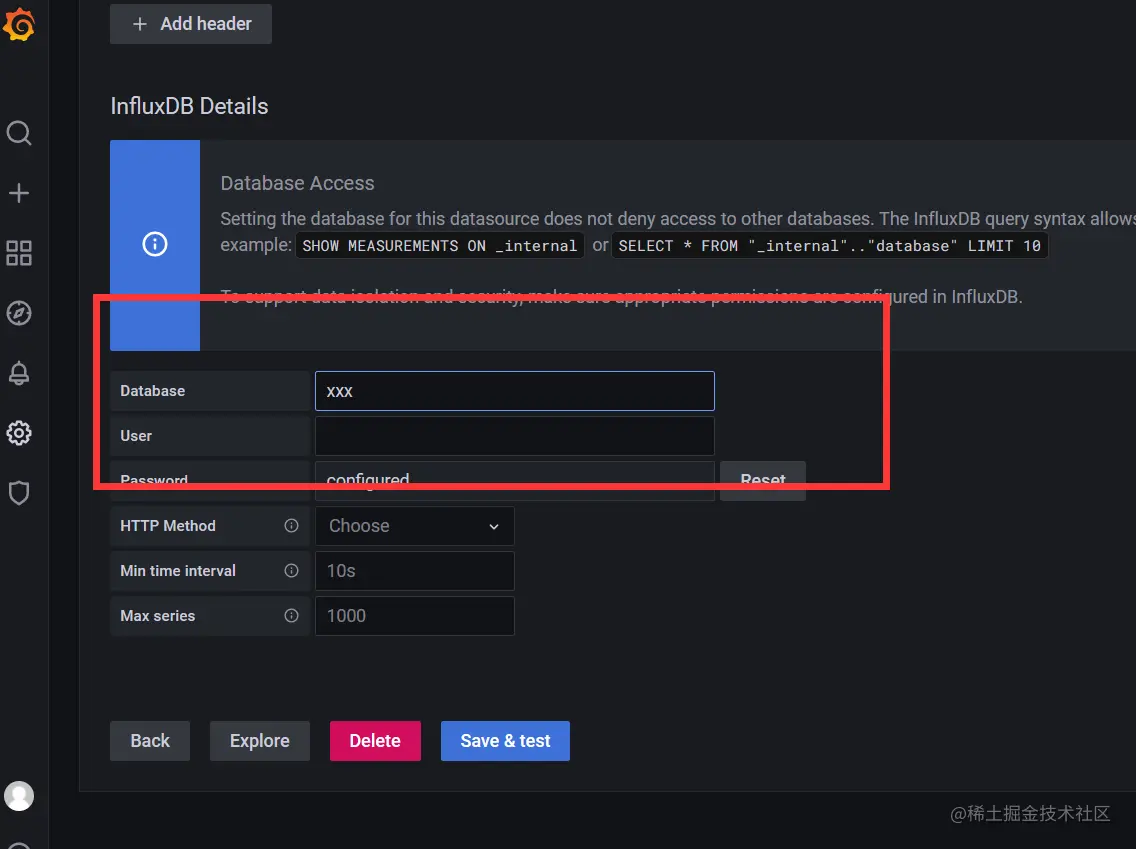
Task: Show the Min time interval info icon
Action: [291, 571]
